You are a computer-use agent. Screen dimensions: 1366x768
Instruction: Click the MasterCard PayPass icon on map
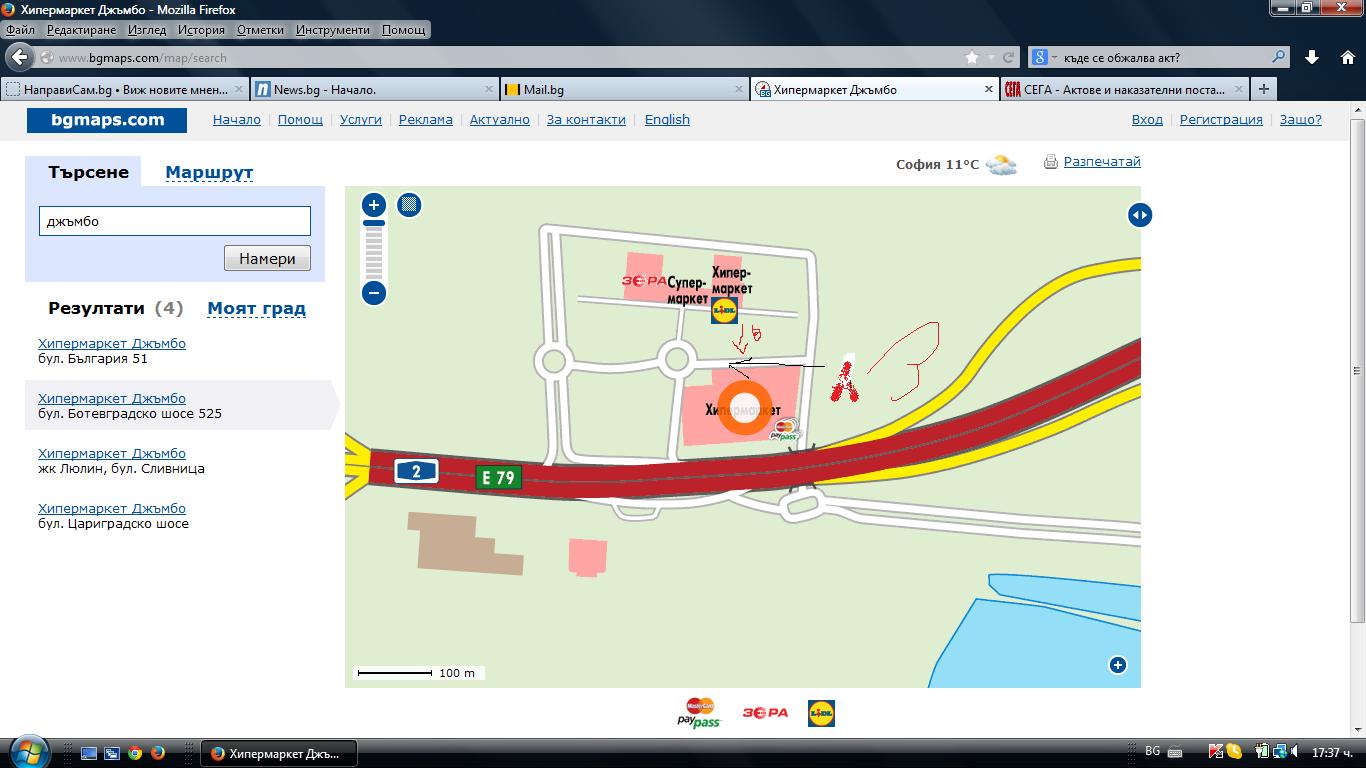pyautogui.click(x=786, y=430)
